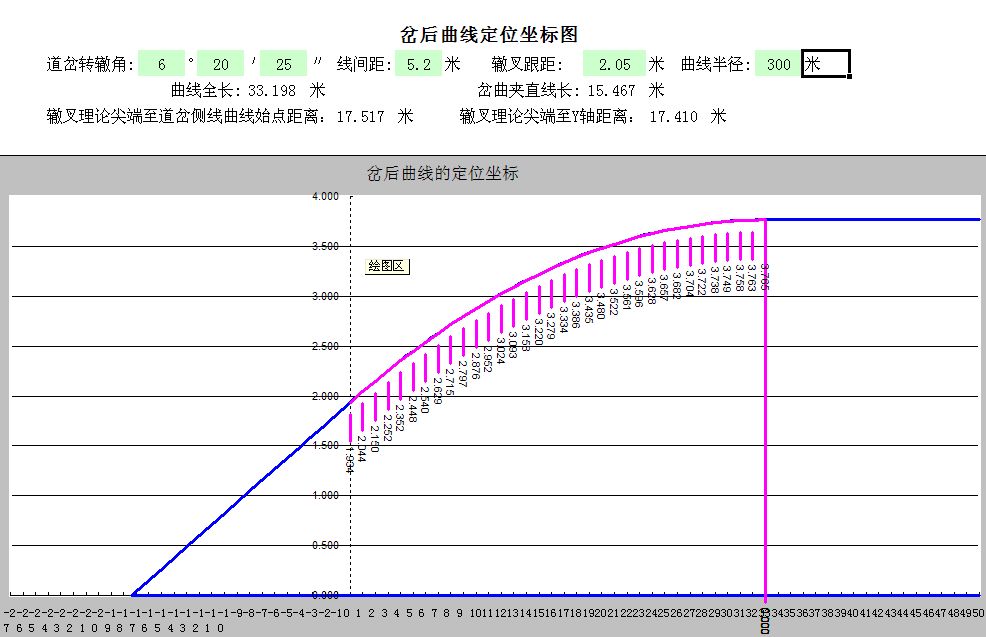This screenshot has width=986, height=637.
Task: Select the blue horizontal line at the chart's upper right
Action: [873, 219]
